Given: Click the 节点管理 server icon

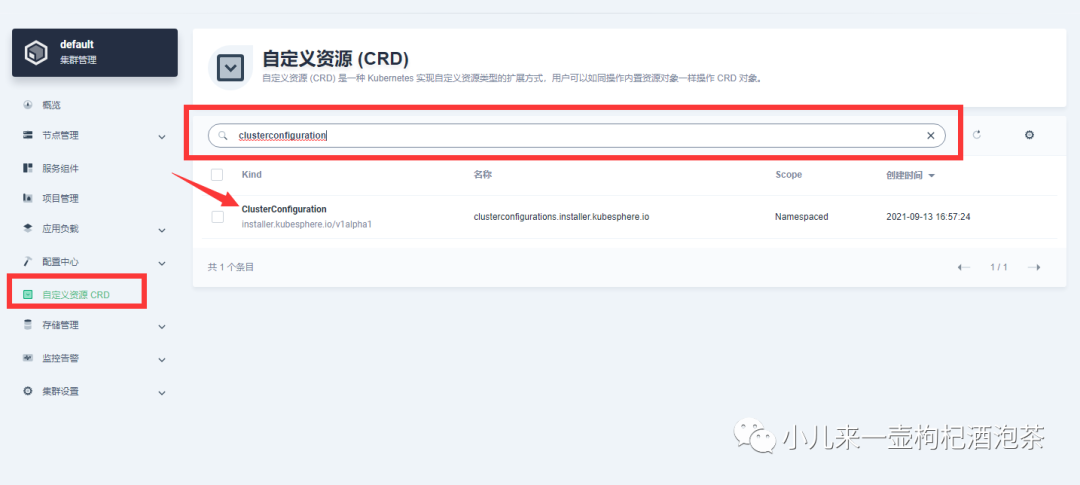Looking at the screenshot, I should (x=28, y=136).
